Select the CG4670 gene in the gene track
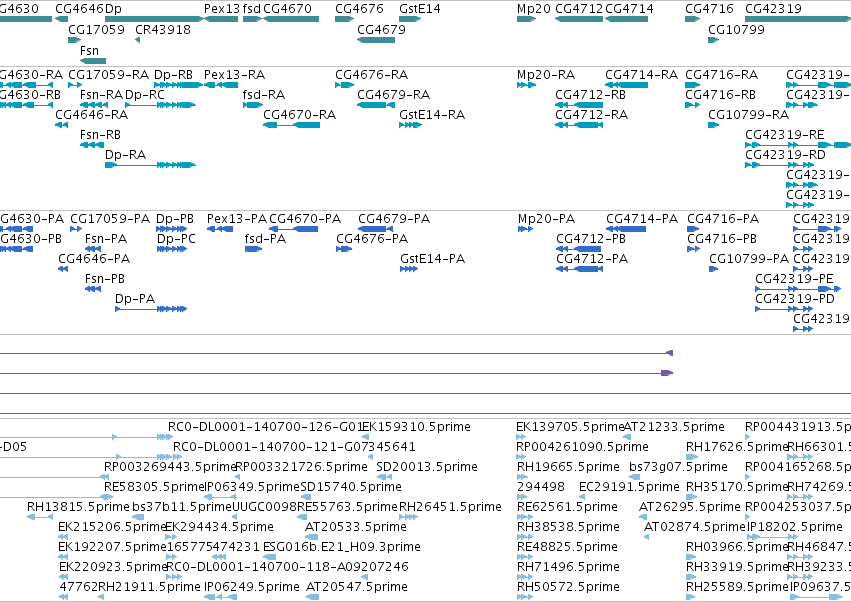The height and width of the screenshot is (602, 851). click(291, 19)
